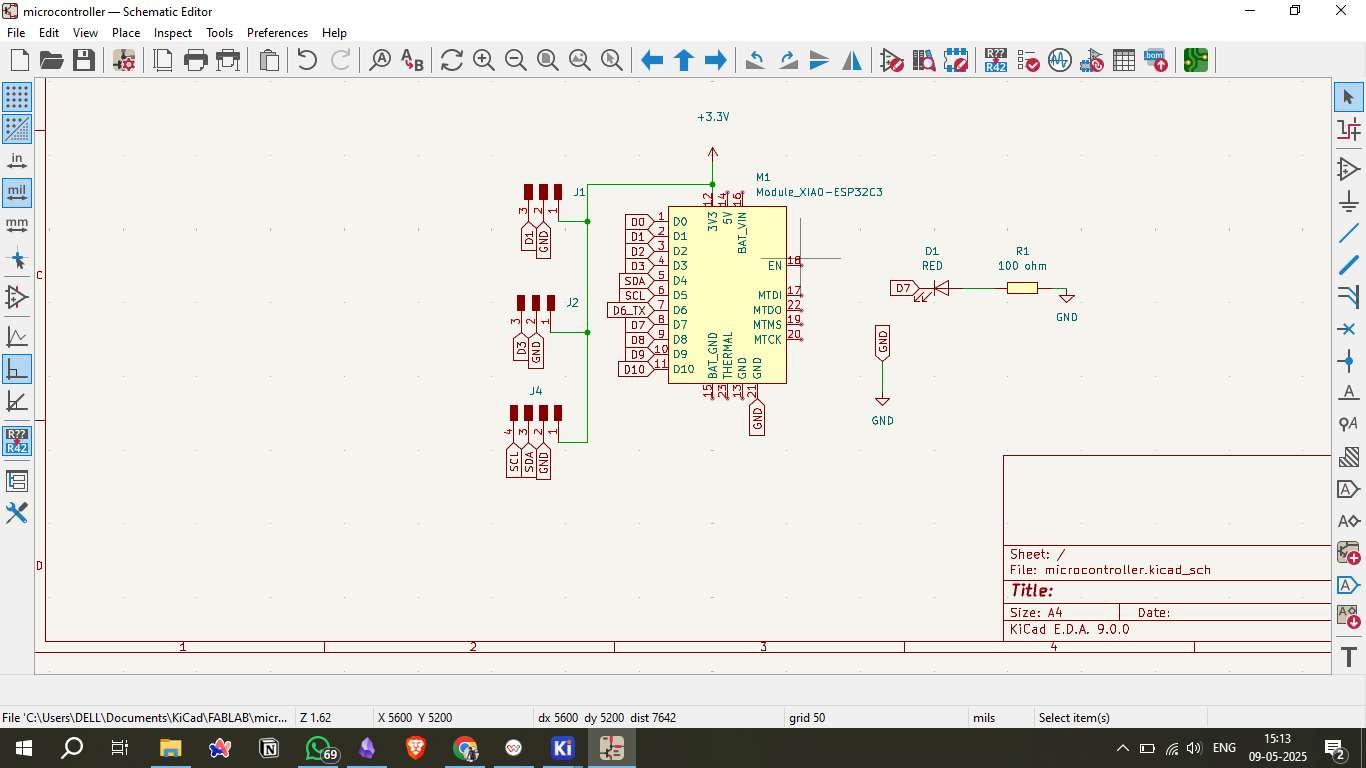Select the R1 100 ohm resistor symbol

(1022, 288)
